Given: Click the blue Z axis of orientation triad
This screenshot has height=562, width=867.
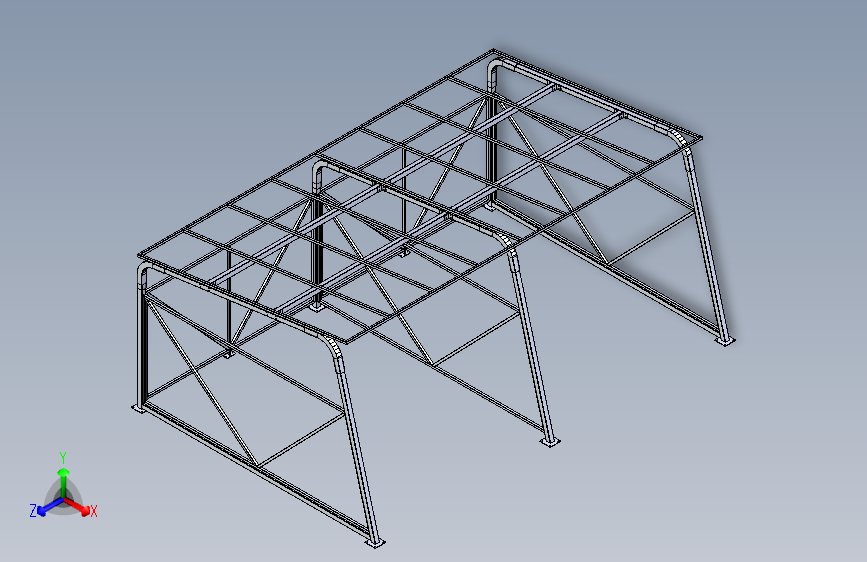Looking at the screenshot, I should click(x=51, y=507).
